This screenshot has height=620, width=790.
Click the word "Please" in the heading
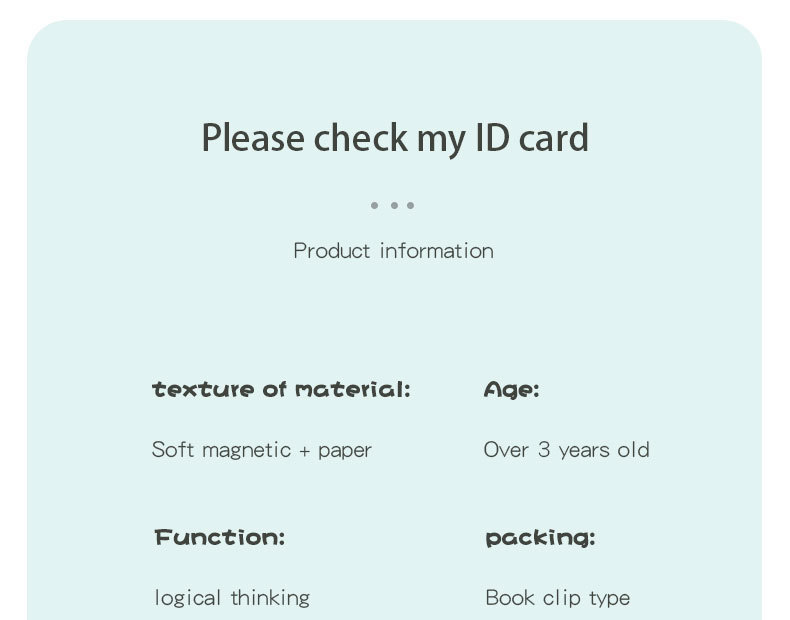254,137
